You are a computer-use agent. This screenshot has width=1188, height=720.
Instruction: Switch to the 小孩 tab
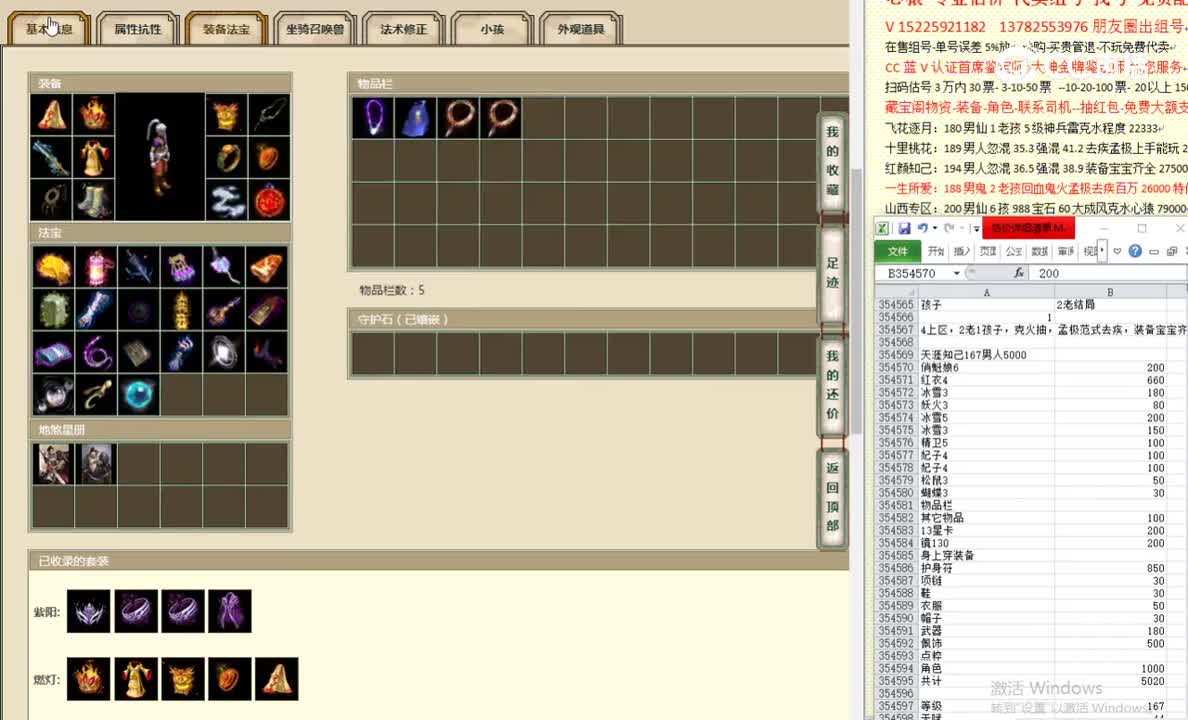[x=491, y=29]
